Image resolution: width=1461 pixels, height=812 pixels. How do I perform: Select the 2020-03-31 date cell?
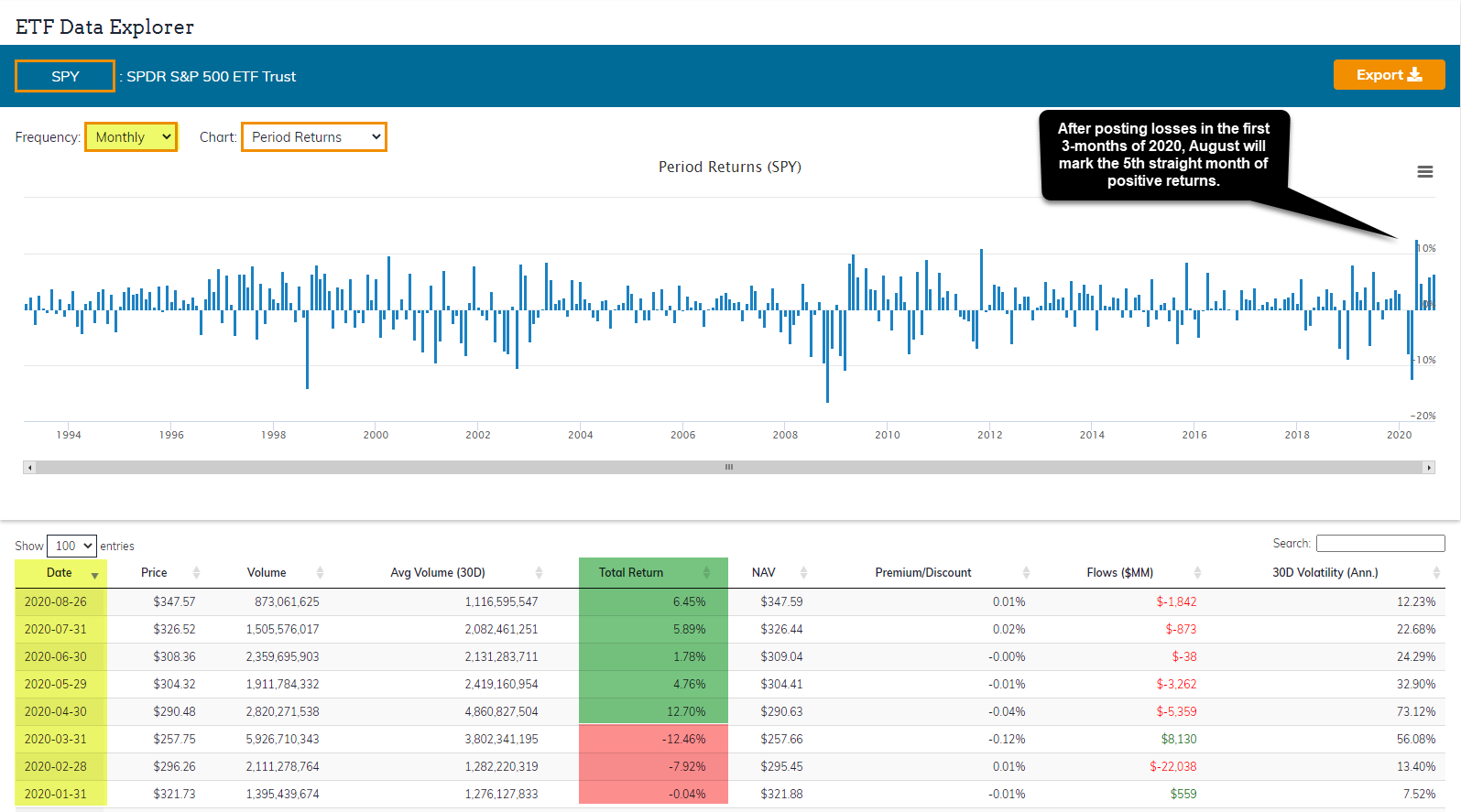56,739
